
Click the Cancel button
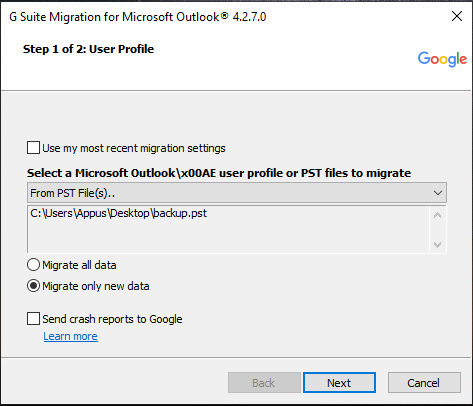(x=424, y=383)
